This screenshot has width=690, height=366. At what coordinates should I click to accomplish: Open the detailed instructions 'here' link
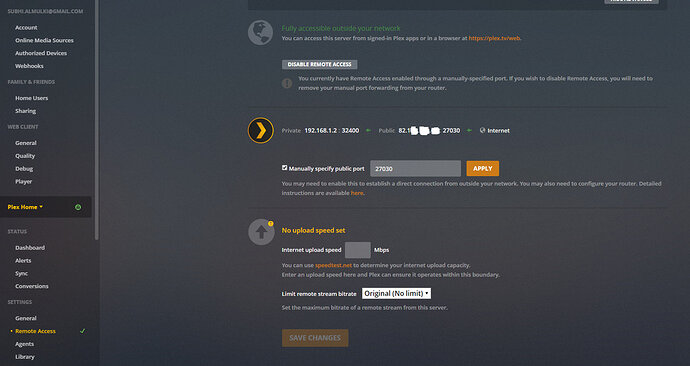point(357,193)
